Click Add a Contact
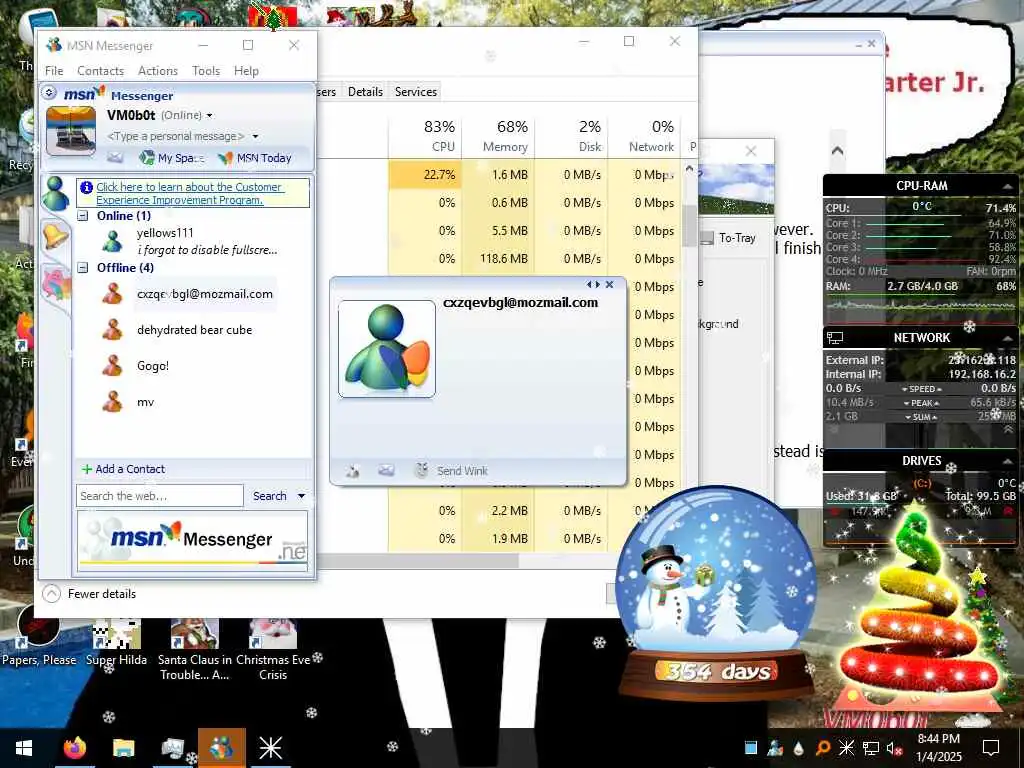 pos(123,469)
